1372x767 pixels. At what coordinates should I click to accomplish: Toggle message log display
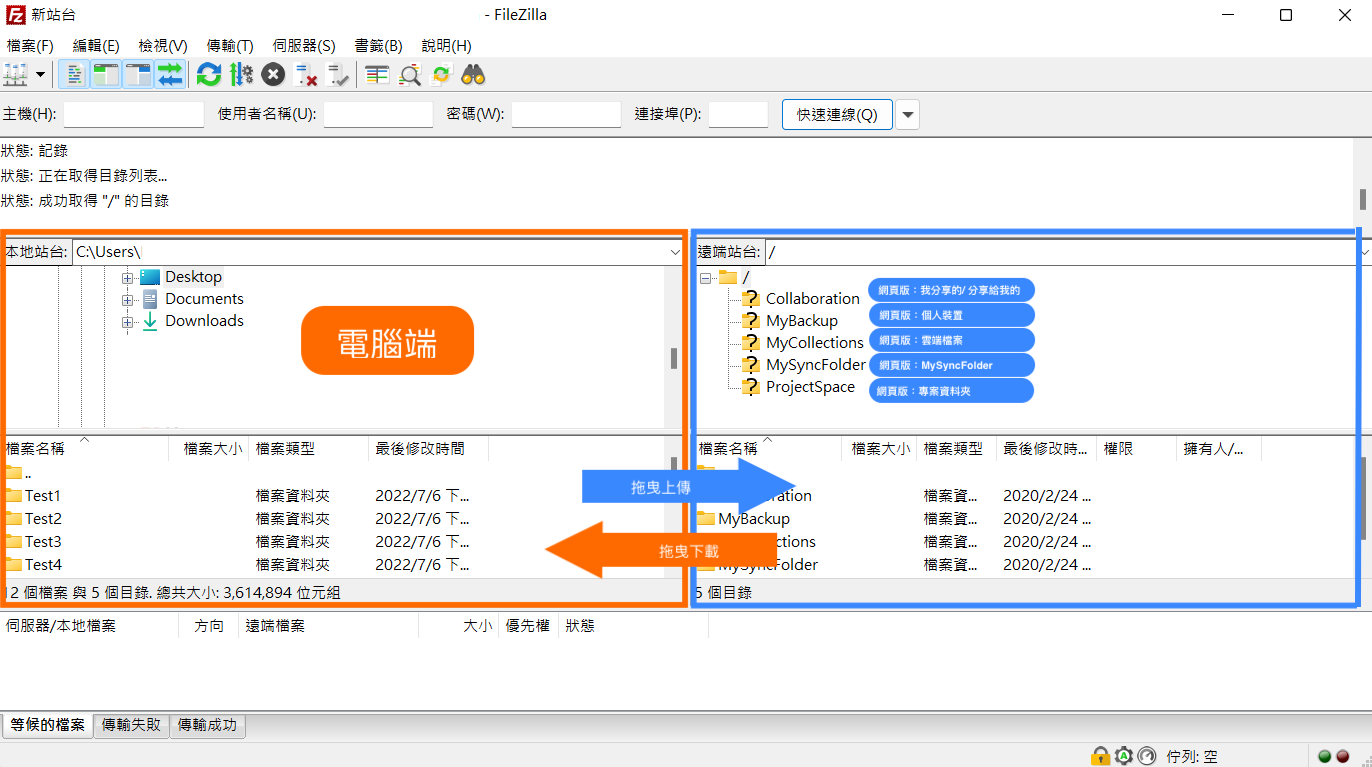pos(74,74)
